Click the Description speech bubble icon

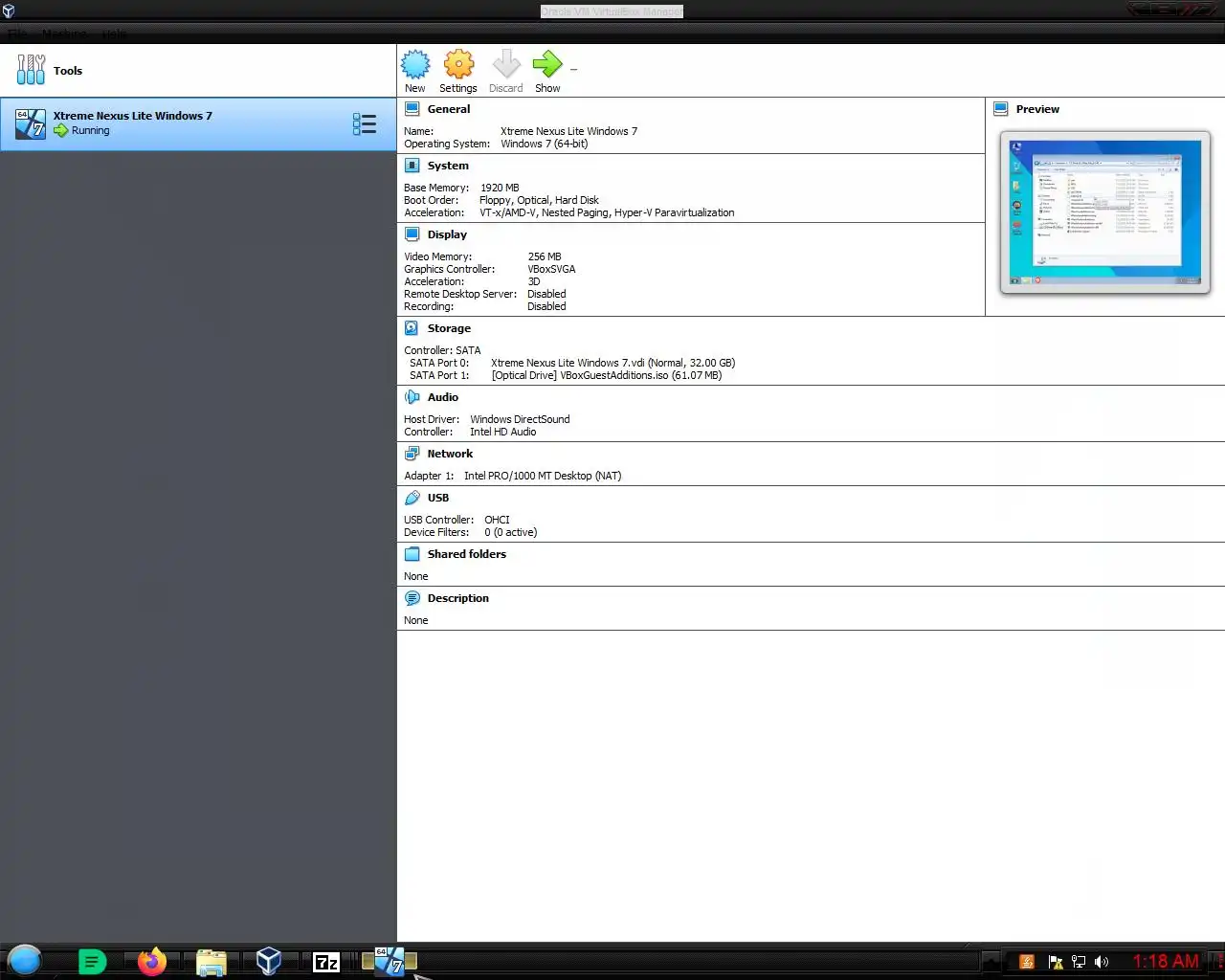pos(412,598)
